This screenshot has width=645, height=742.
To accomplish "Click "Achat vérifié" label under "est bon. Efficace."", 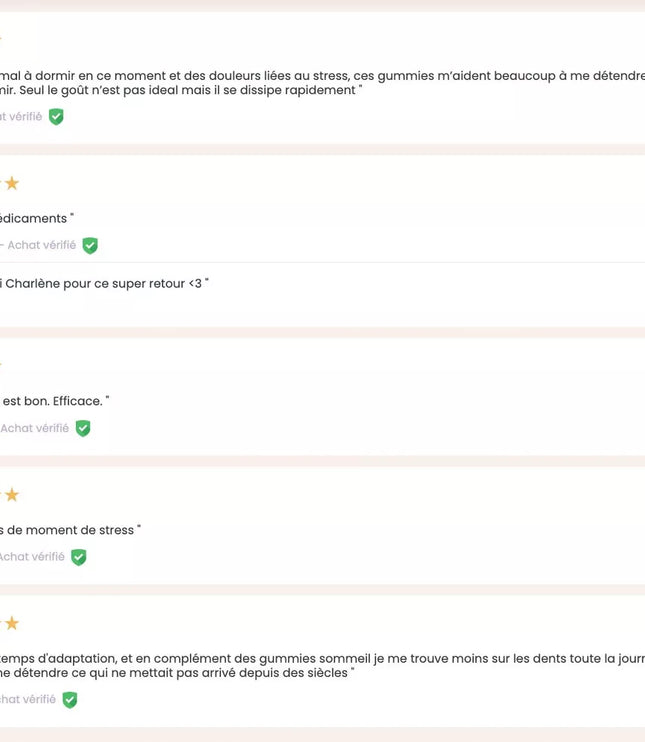I will [35, 428].
